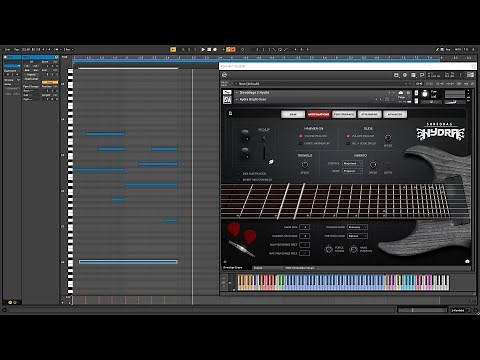The image size is (480, 360).
Task: Click the document icon left of MAIN tab
Action: point(230,114)
